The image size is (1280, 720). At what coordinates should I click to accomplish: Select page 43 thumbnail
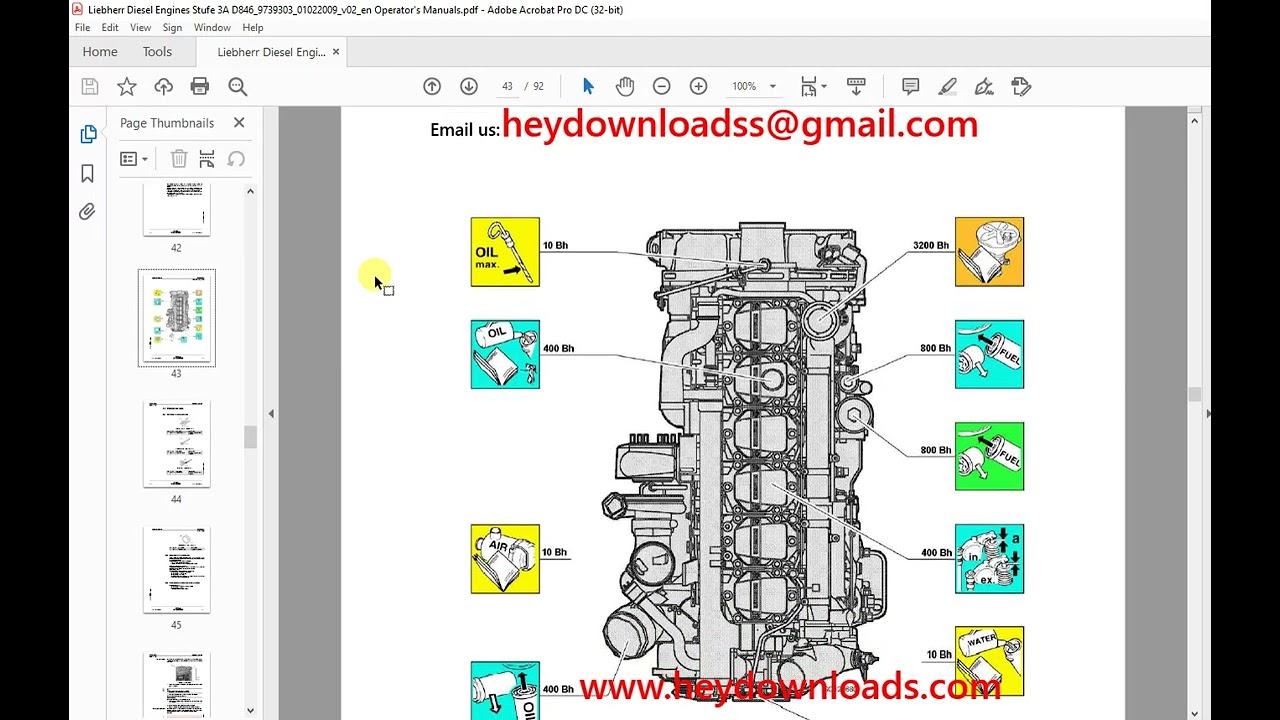(x=176, y=318)
